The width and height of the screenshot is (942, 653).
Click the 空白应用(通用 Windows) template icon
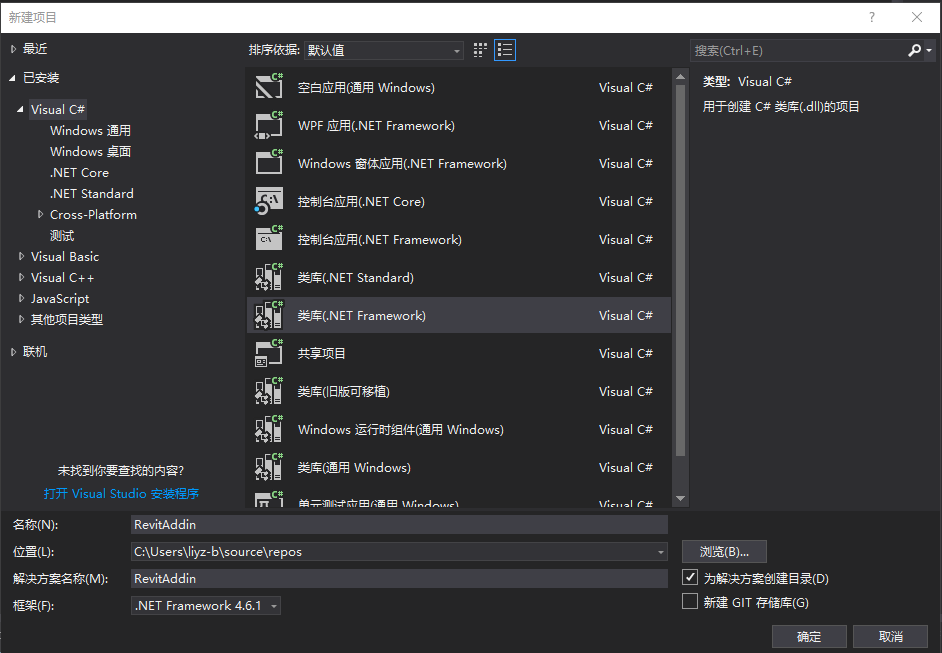[x=269, y=86]
